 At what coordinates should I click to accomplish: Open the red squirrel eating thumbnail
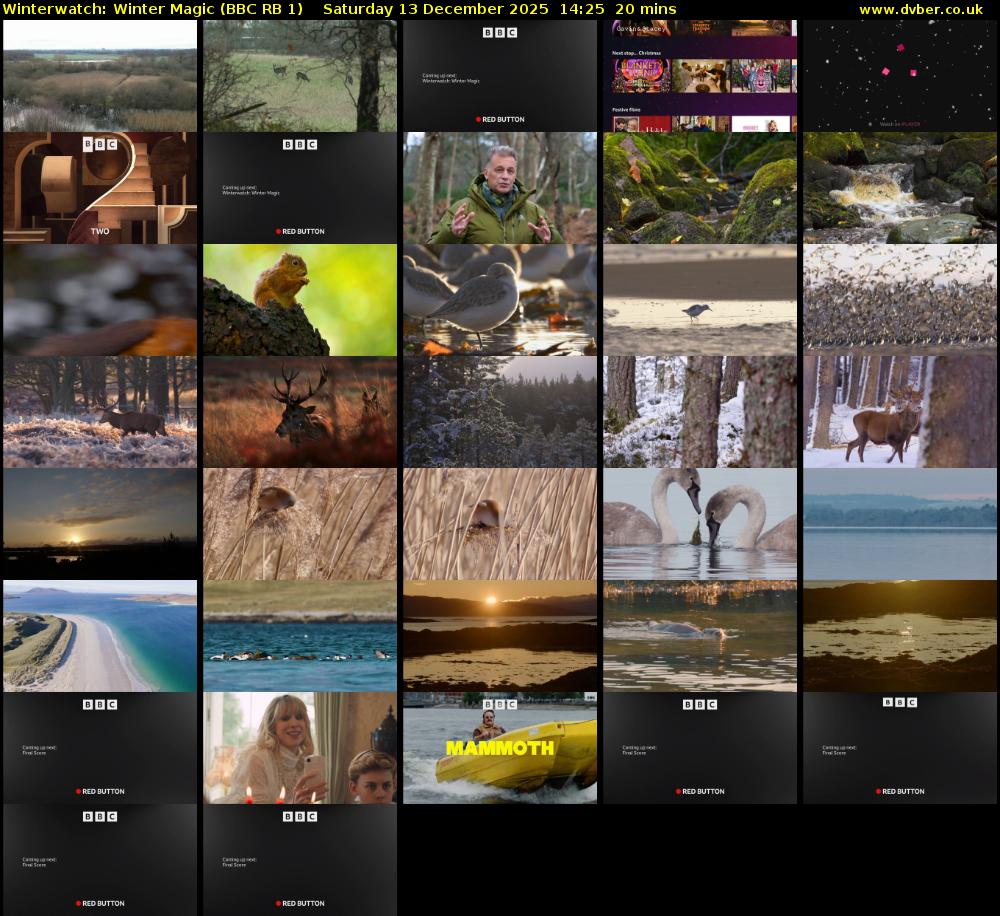click(300, 300)
